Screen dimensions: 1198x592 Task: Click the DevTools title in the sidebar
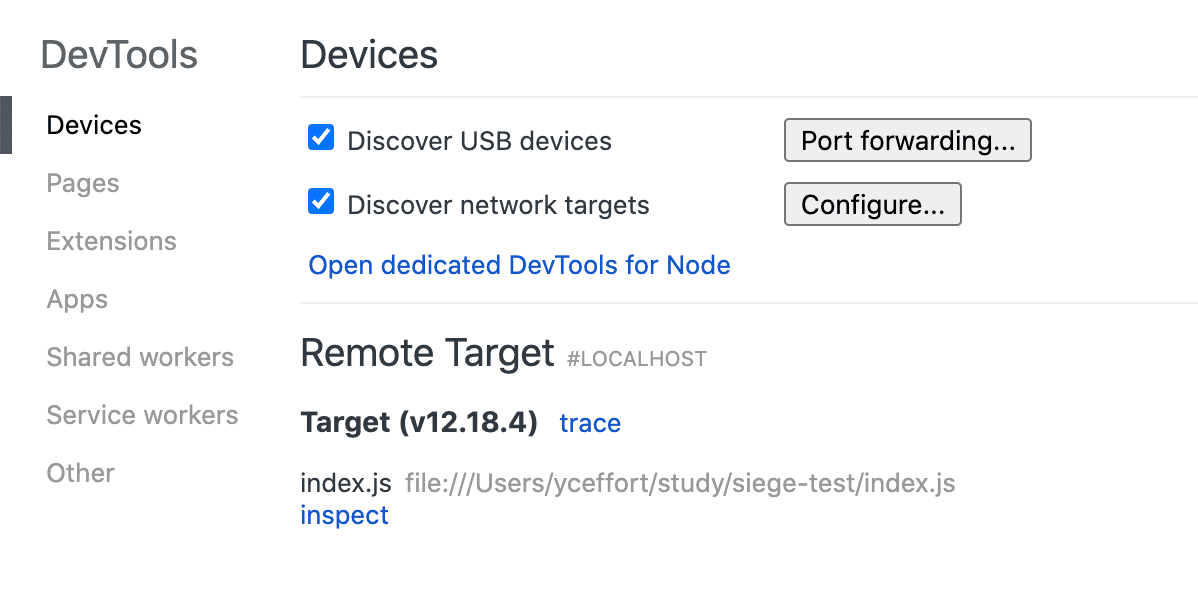tap(120, 55)
